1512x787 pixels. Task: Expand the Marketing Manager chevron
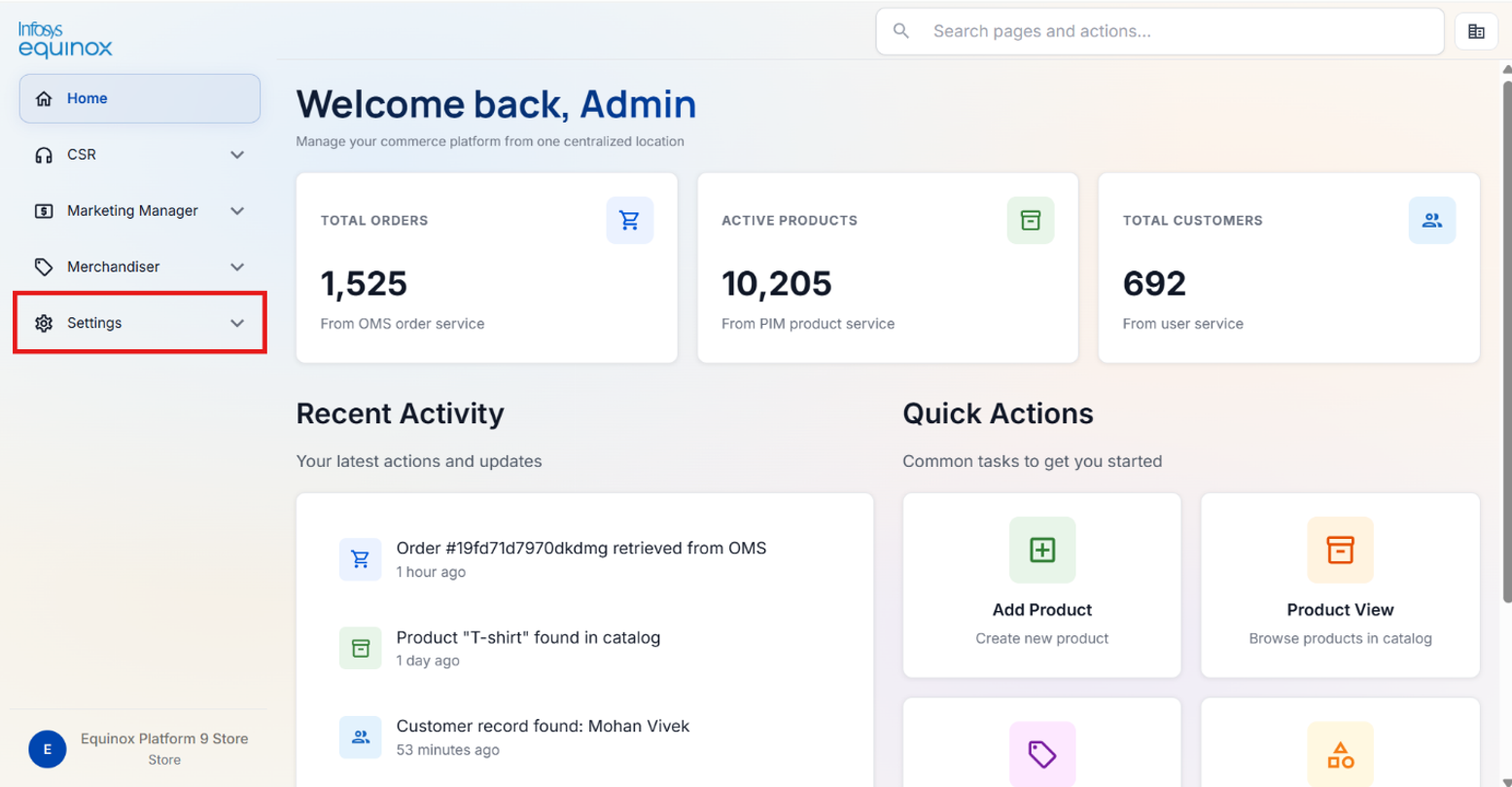237,211
